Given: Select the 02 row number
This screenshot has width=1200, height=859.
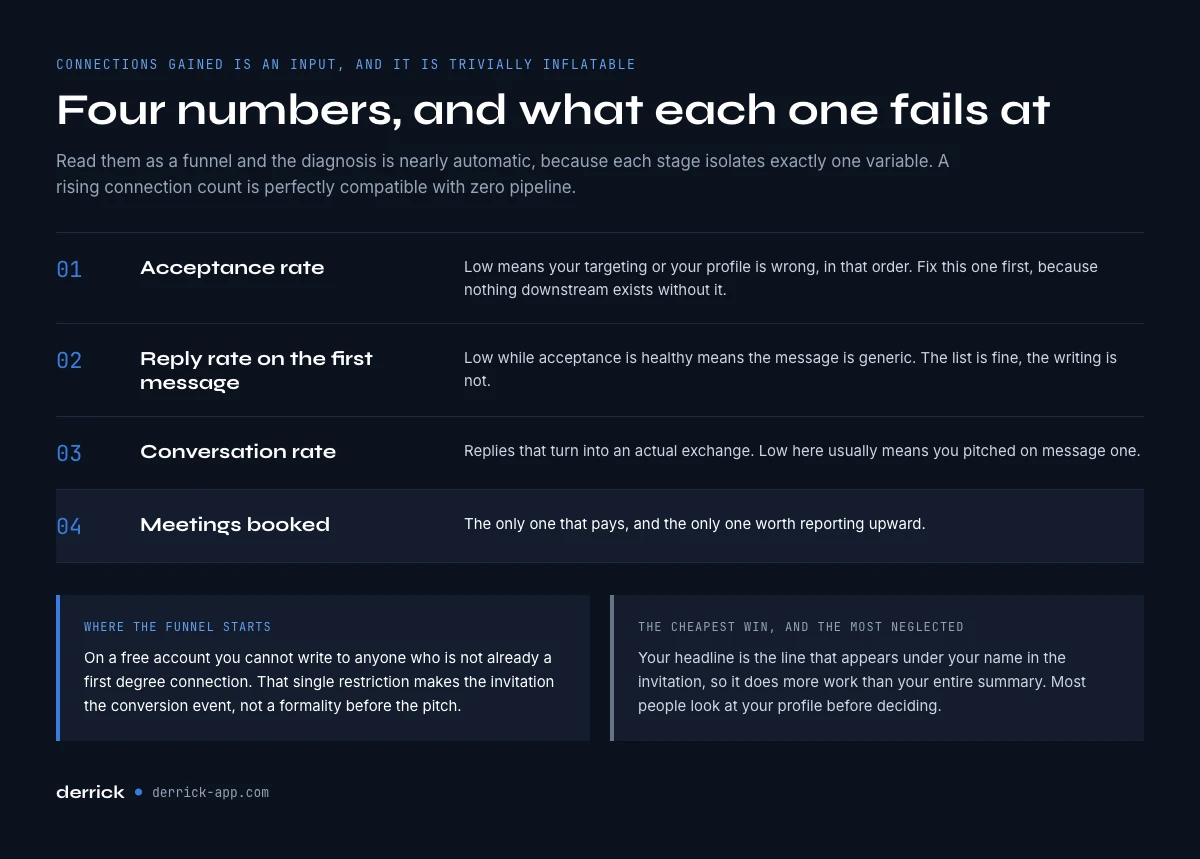Looking at the screenshot, I should 69,360.
